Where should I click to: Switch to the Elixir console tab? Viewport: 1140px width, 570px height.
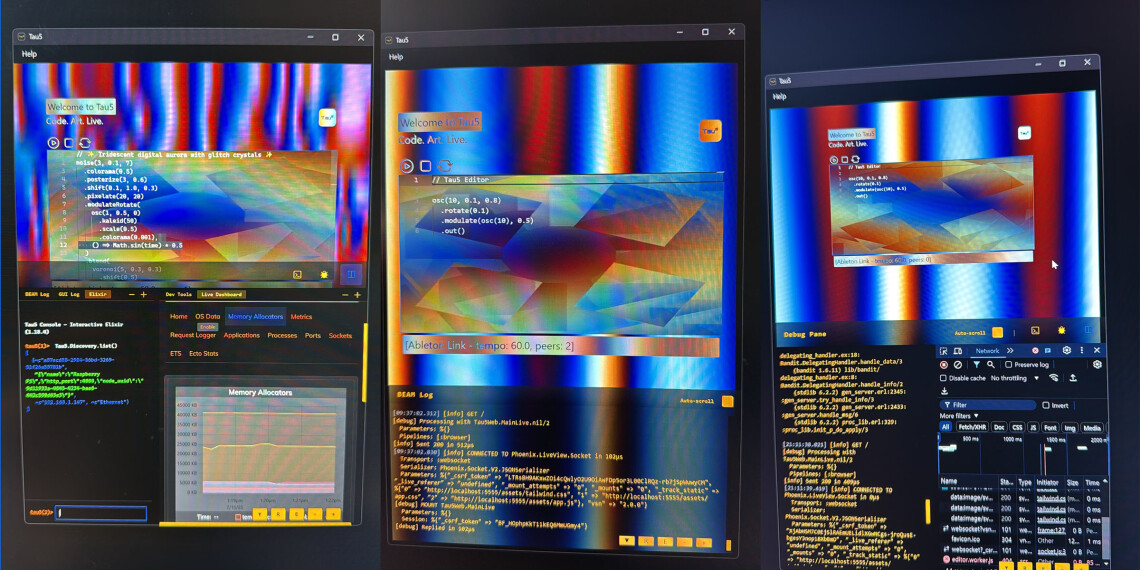98,295
